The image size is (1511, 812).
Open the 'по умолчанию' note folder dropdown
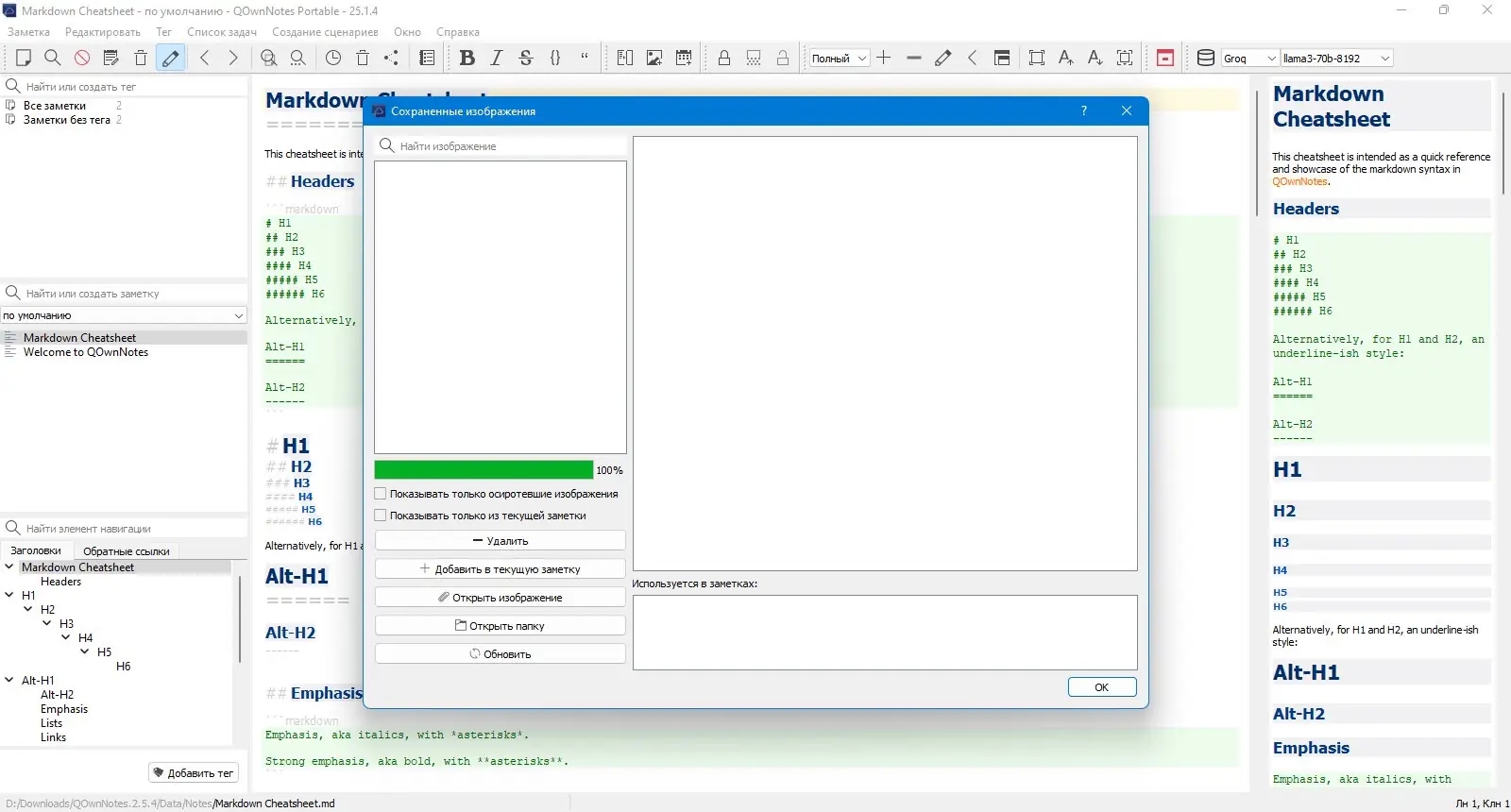(124, 315)
